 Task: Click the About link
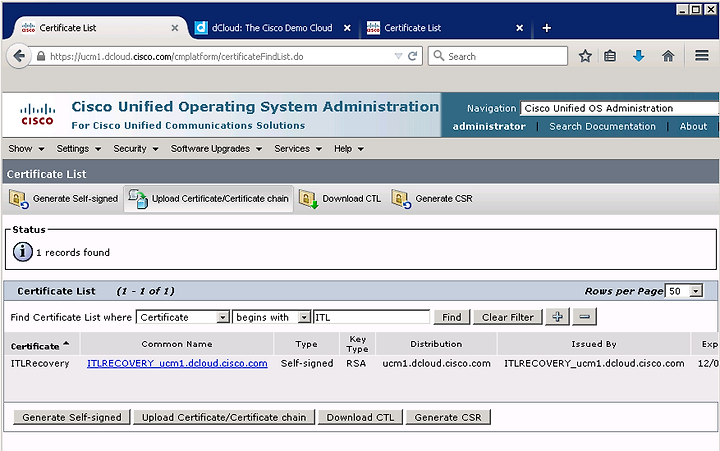[693, 126]
